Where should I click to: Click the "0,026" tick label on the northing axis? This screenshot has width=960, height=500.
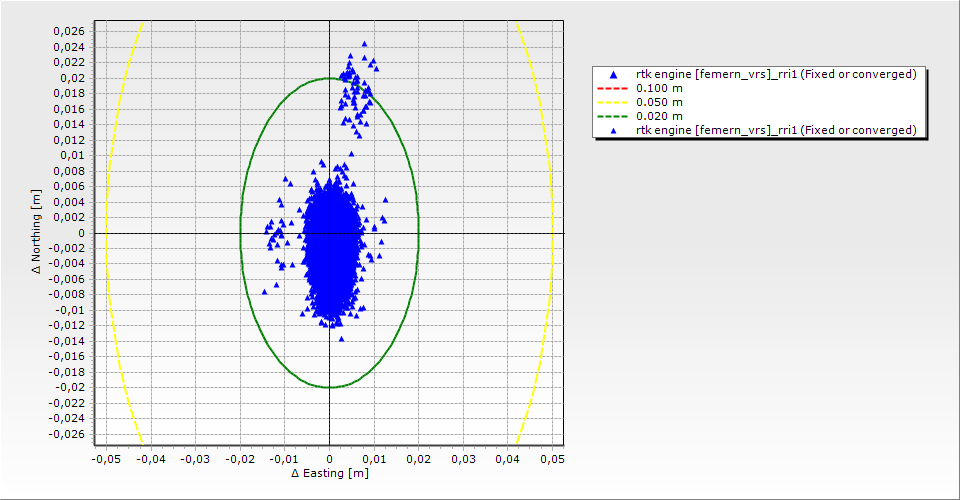click(68, 31)
